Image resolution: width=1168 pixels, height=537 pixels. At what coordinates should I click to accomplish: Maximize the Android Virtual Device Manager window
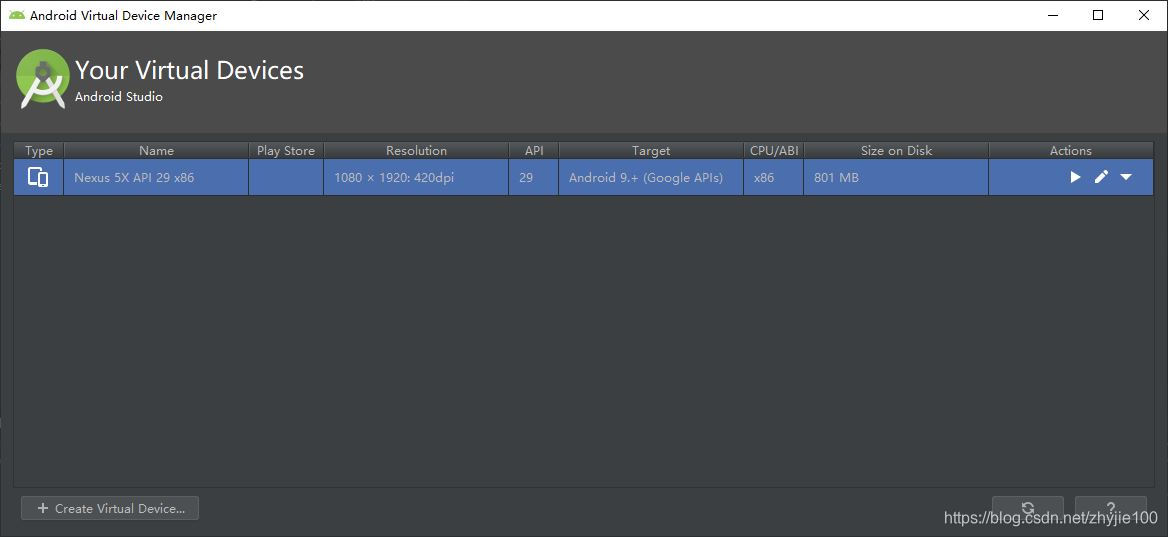click(1098, 15)
